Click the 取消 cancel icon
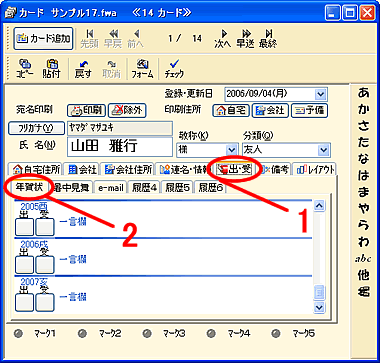 112,69
